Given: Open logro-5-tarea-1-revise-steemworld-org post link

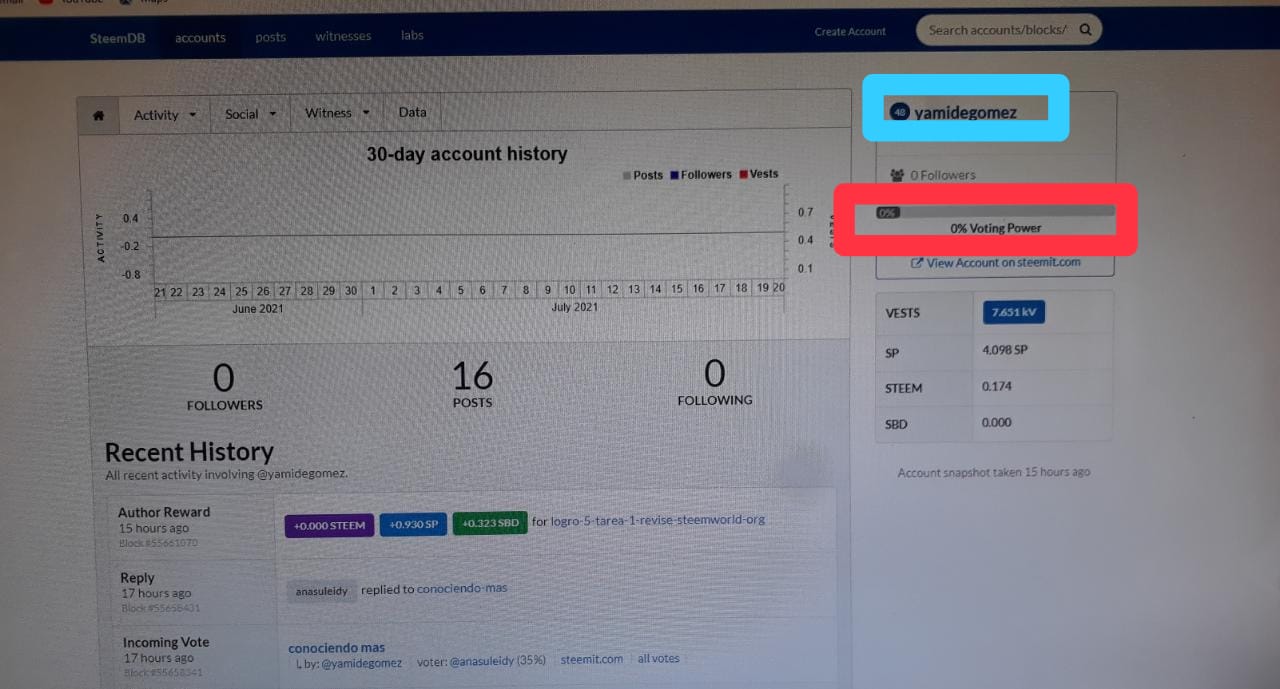Looking at the screenshot, I should point(657,520).
